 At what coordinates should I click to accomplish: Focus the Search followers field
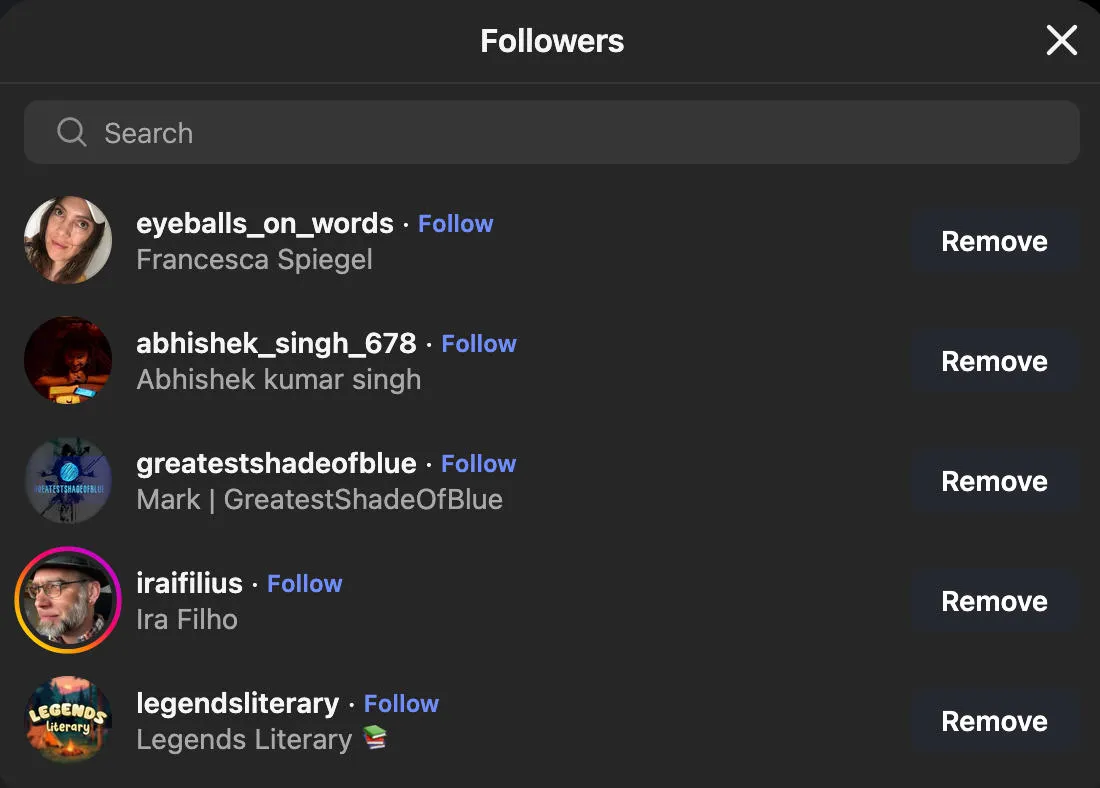click(551, 132)
